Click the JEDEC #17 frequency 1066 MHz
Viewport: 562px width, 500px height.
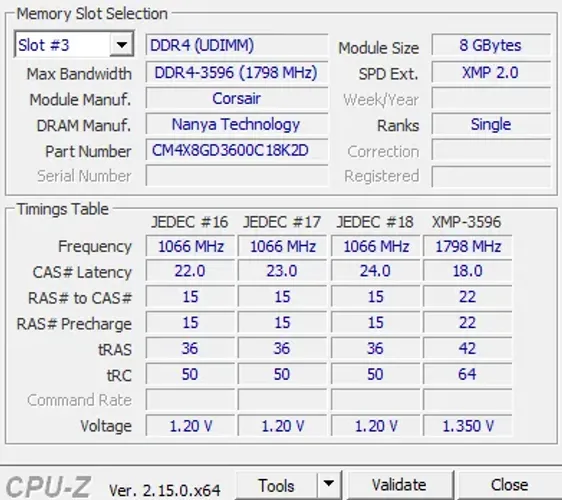(282, 246)
